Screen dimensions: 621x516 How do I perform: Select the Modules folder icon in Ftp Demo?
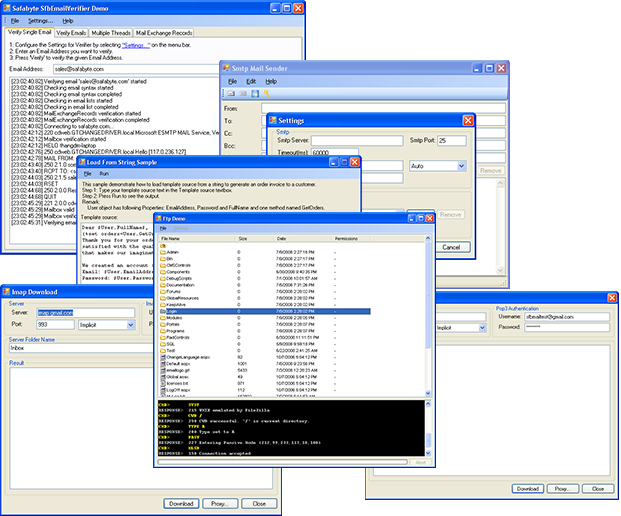point(163,318)
